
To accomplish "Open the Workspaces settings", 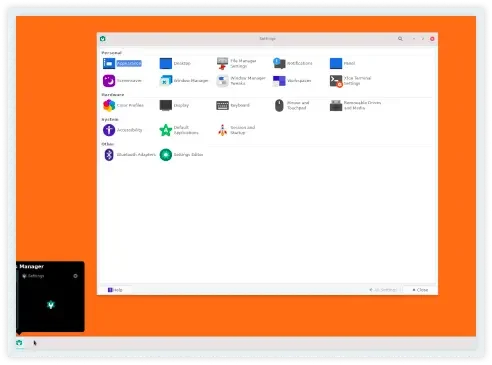I will (x=292, y=81).
